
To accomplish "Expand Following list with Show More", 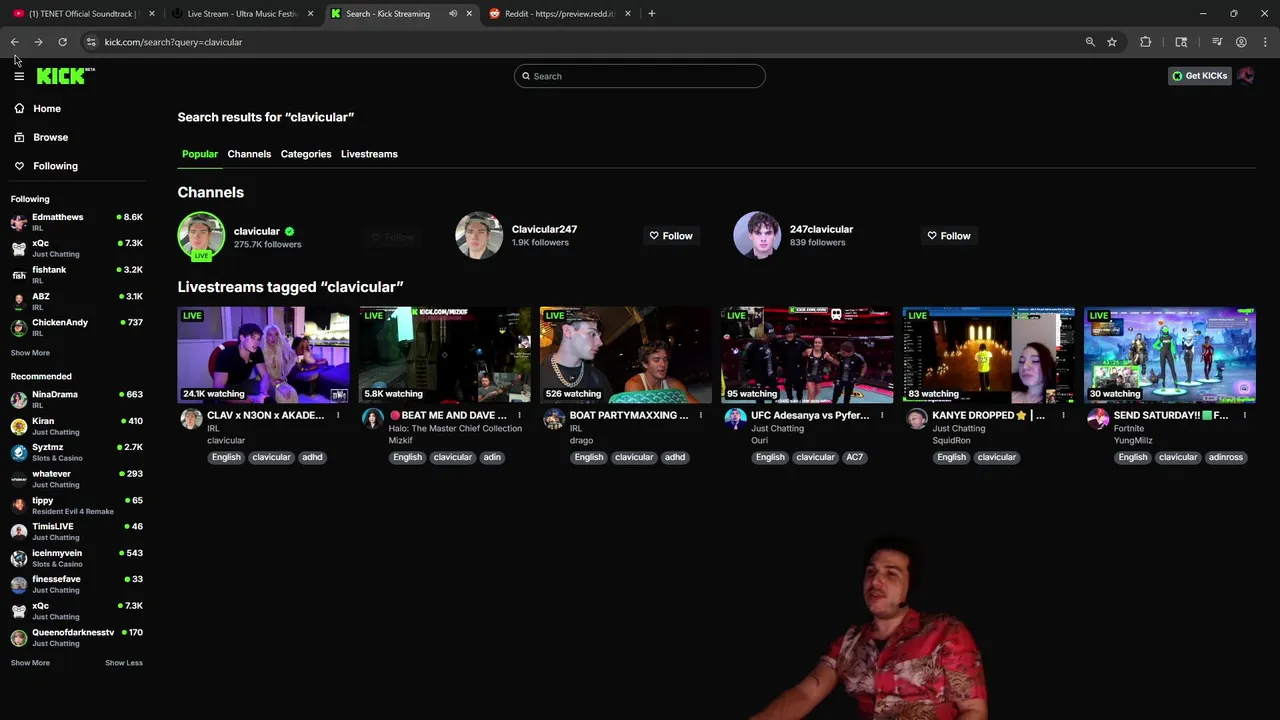I will [30, 353].
